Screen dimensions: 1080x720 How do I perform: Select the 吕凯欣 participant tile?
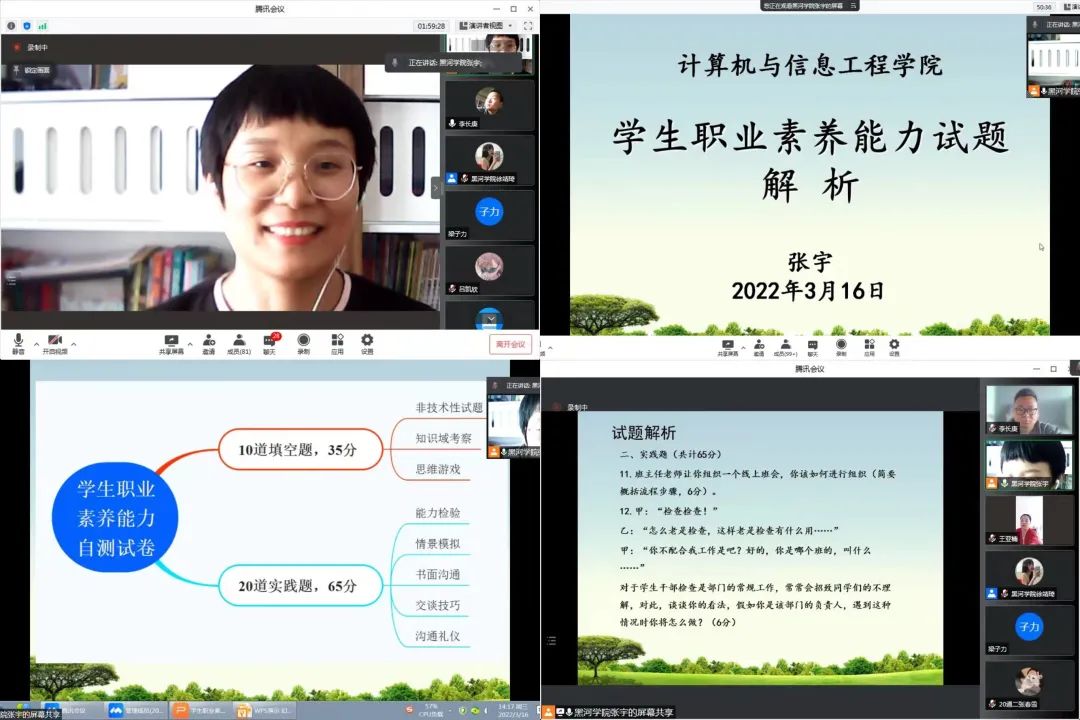click(x=489, y=270)
